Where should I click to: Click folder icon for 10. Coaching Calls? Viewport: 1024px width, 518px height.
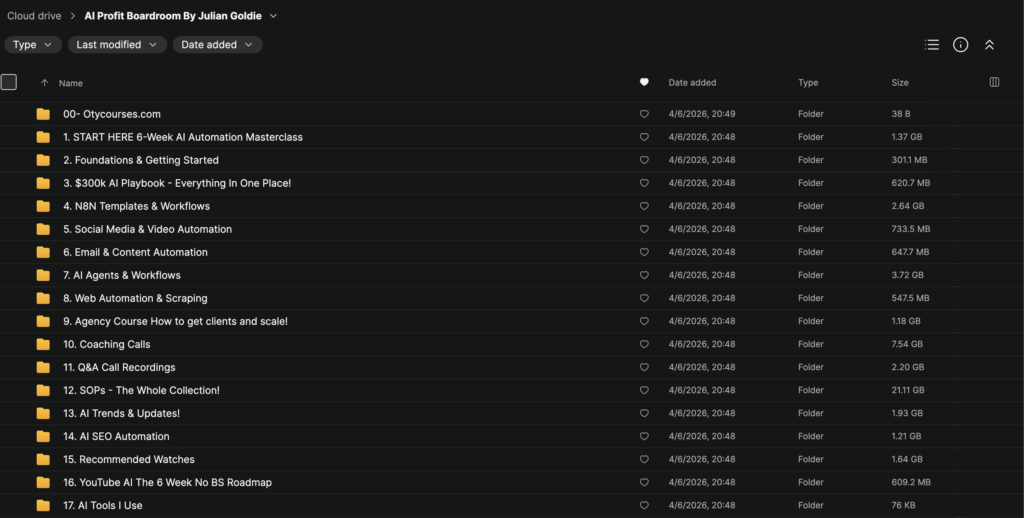[43, 344]
